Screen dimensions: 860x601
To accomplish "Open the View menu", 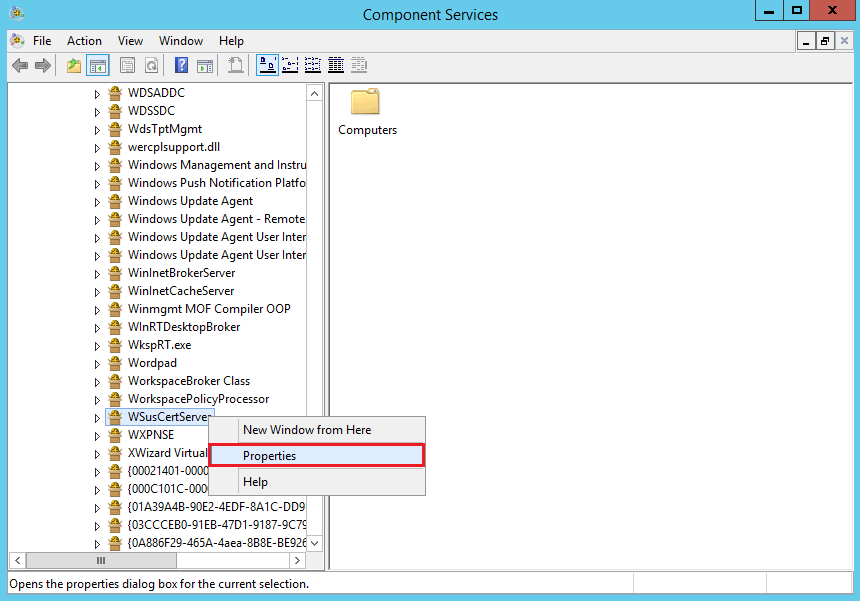I will click(130, 41).
